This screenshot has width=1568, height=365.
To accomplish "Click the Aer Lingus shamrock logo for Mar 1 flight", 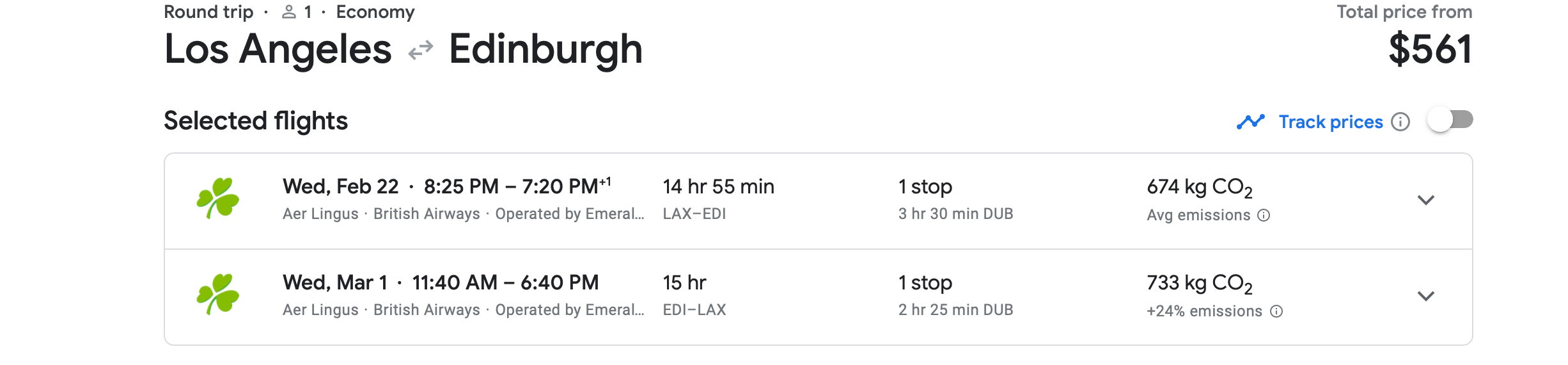I will tap(218, 295).
